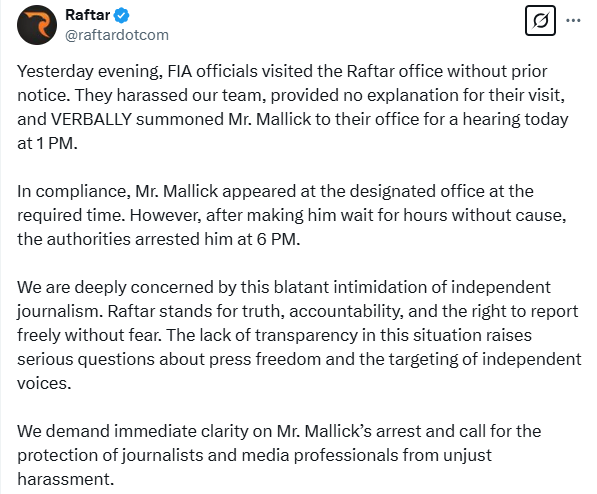Viewport: 597px width, 494px height.
Task: Open the Grok explain-post icon
Action: 540,21
